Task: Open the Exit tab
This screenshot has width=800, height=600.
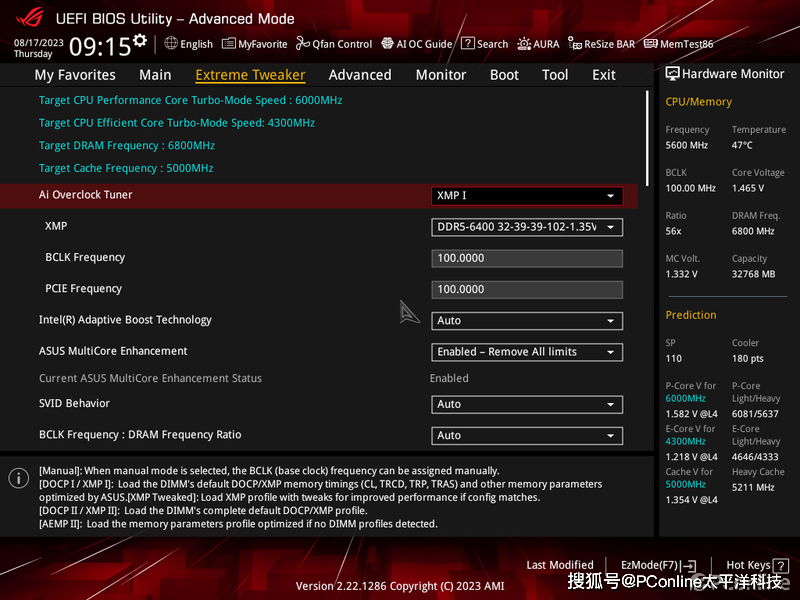Action: [604, 75]
